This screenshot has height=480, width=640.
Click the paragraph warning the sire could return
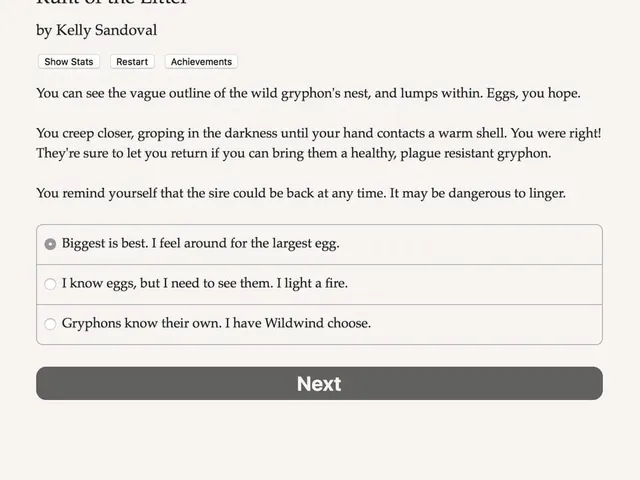[301, 193]
